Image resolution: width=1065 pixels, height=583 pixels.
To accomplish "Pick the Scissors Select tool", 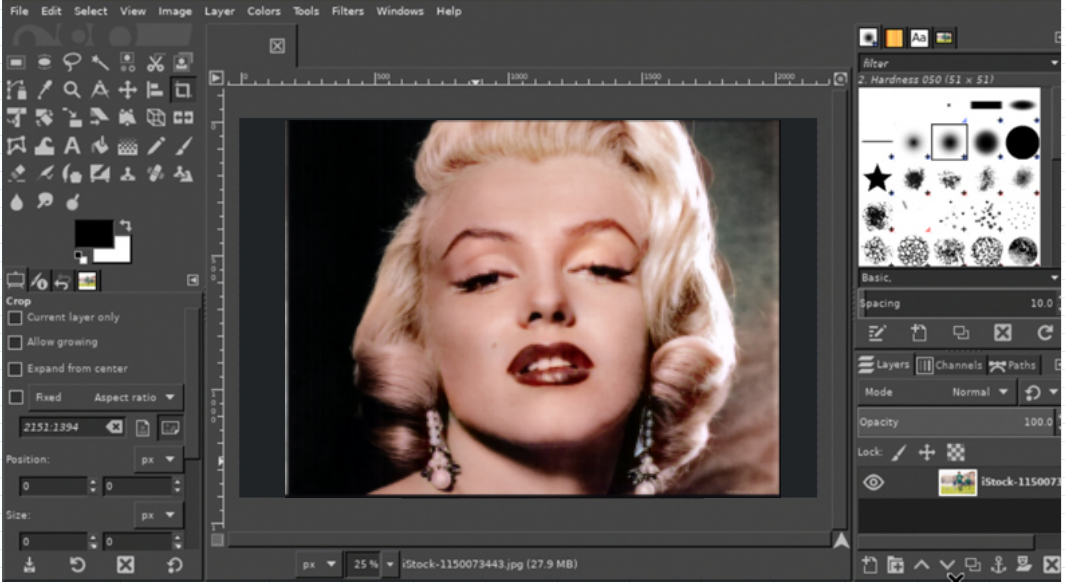I will pos(155,63).
